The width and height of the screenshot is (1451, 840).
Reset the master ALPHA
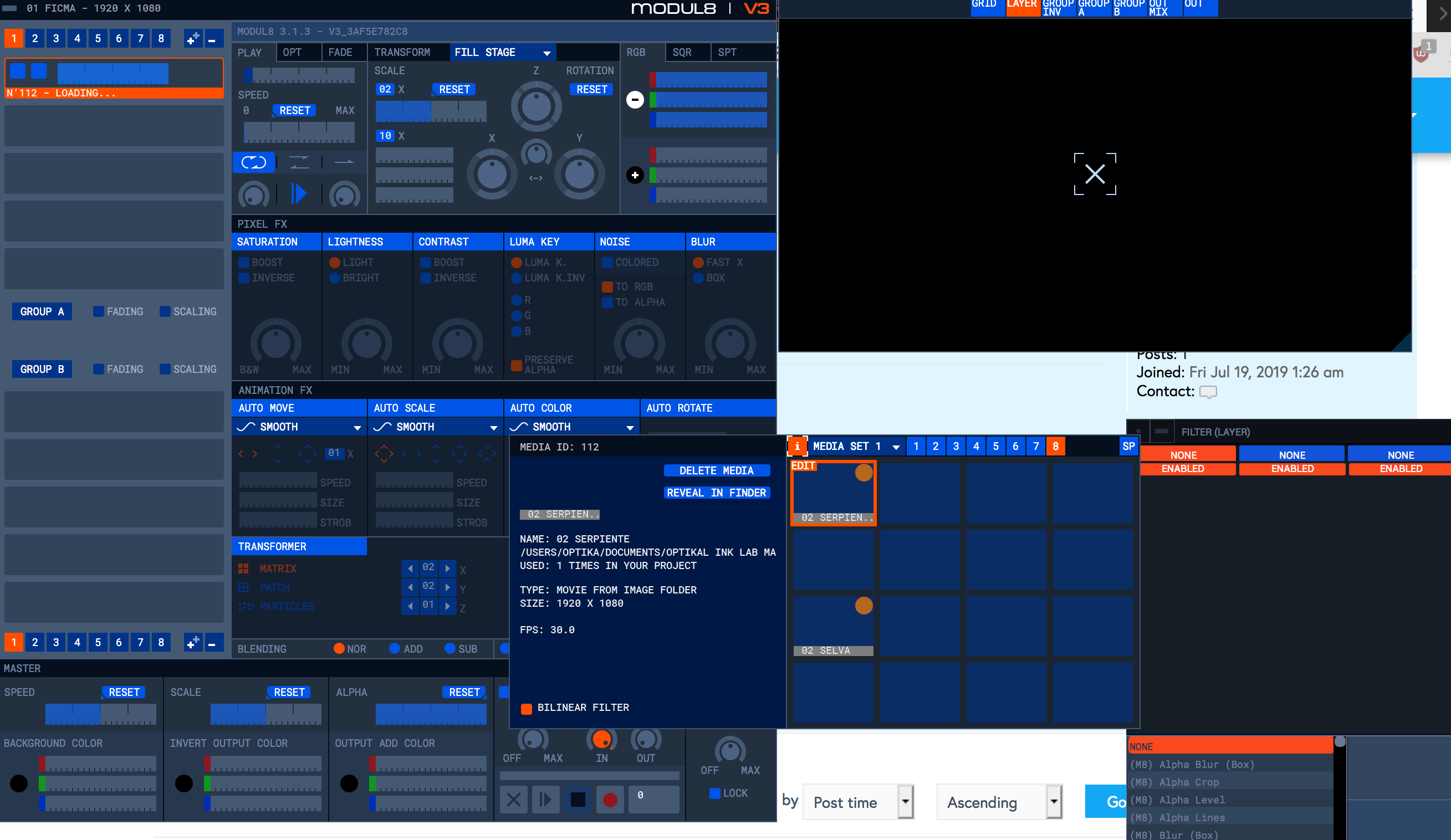(x=464, y=692)
